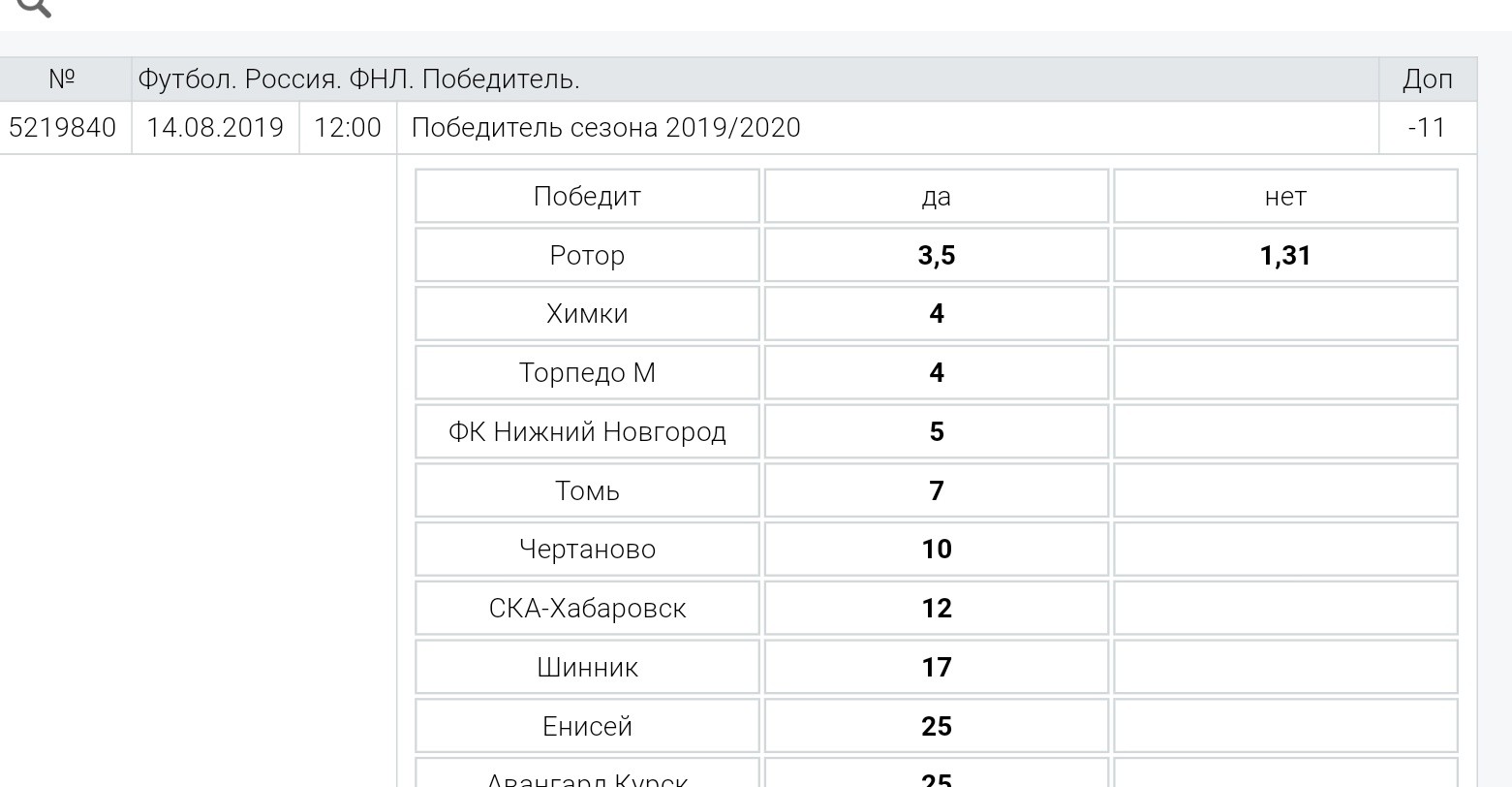Choose the odds 4 for Торпедо М
The height and width of the screenshot is (787, 1512).
pos(936,373)
